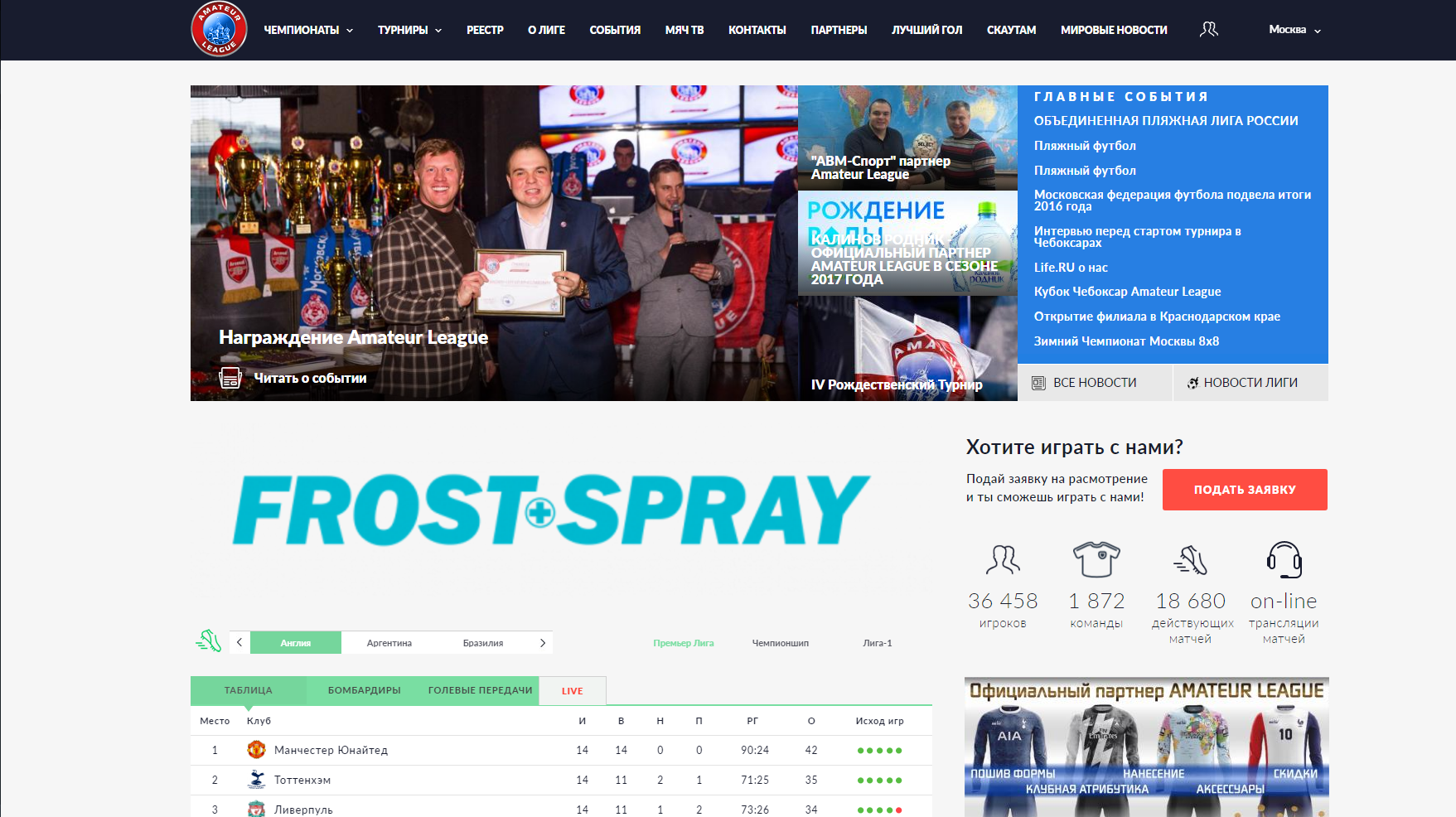Open МЯЧ ТВ in the navigation

pyautogui.click(x=684, y=30)
